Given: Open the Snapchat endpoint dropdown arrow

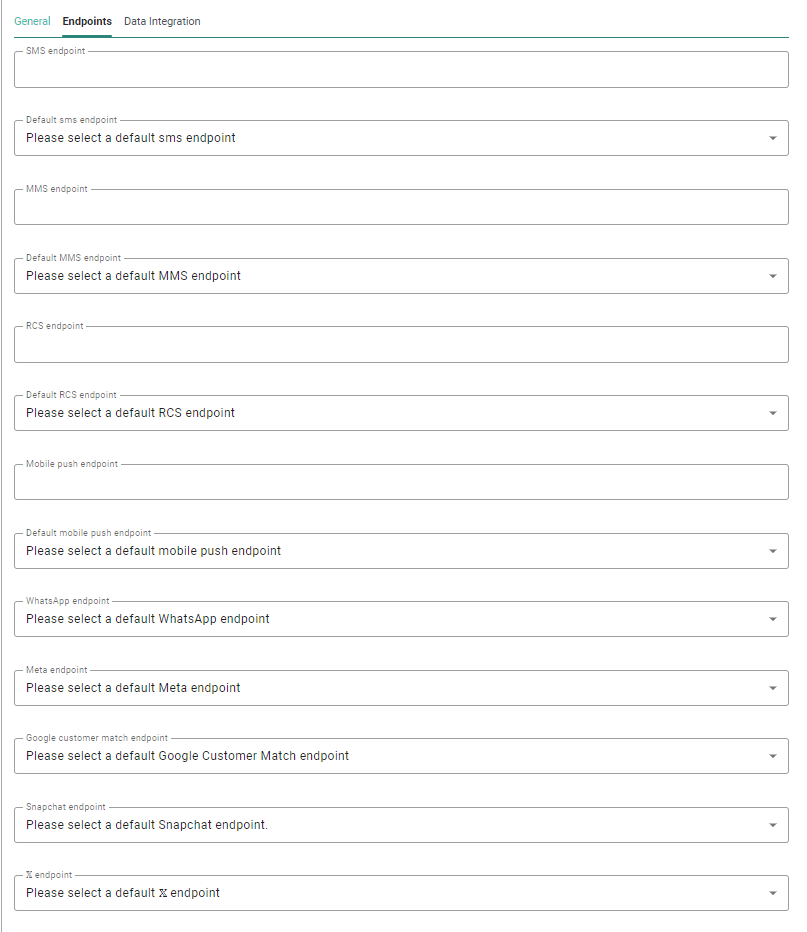Looking at the screenshot, I should coord(772,825).
